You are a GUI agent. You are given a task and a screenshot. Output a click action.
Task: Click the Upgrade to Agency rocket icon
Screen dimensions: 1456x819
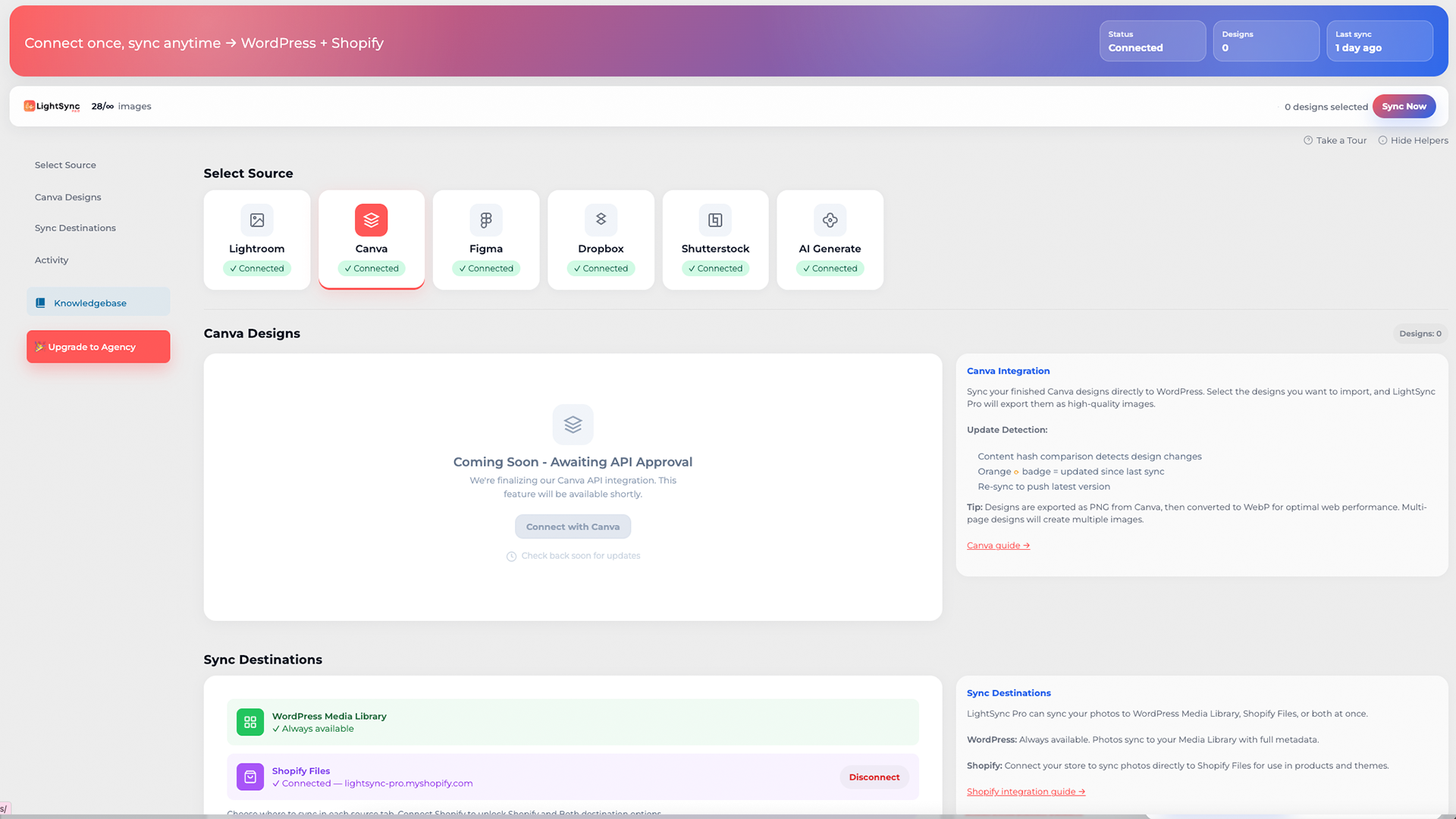click(x=39, y=347)
